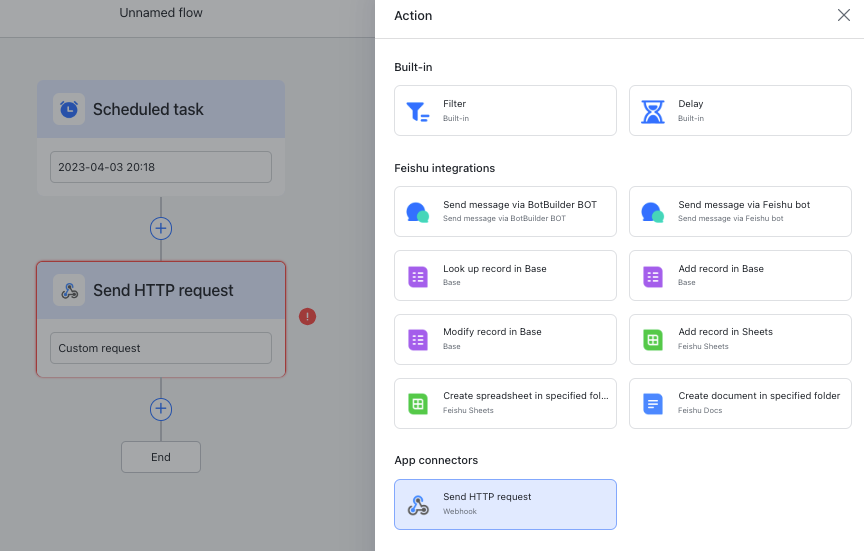Click the webhook icon in App connectors
Image resolution: width=864 pixels, height=551 pixels.
pyautogui.click(x=418, y=505)
